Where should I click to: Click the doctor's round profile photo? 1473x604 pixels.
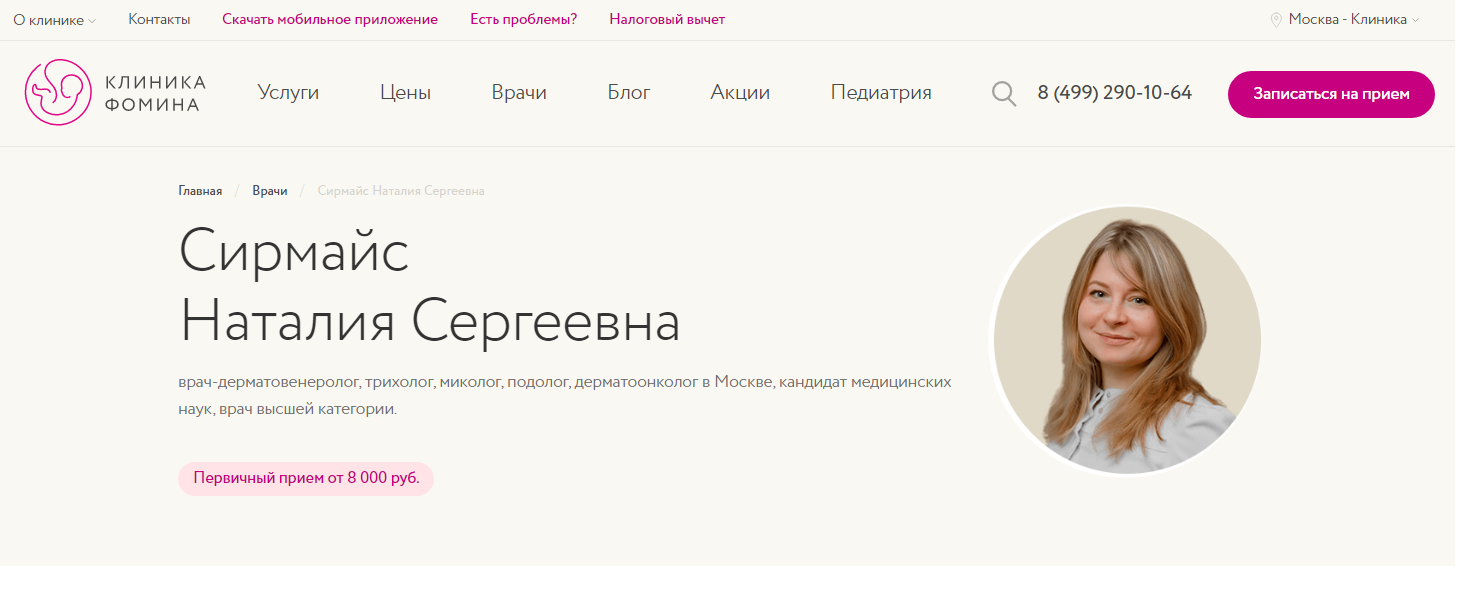pos(1127,340)
